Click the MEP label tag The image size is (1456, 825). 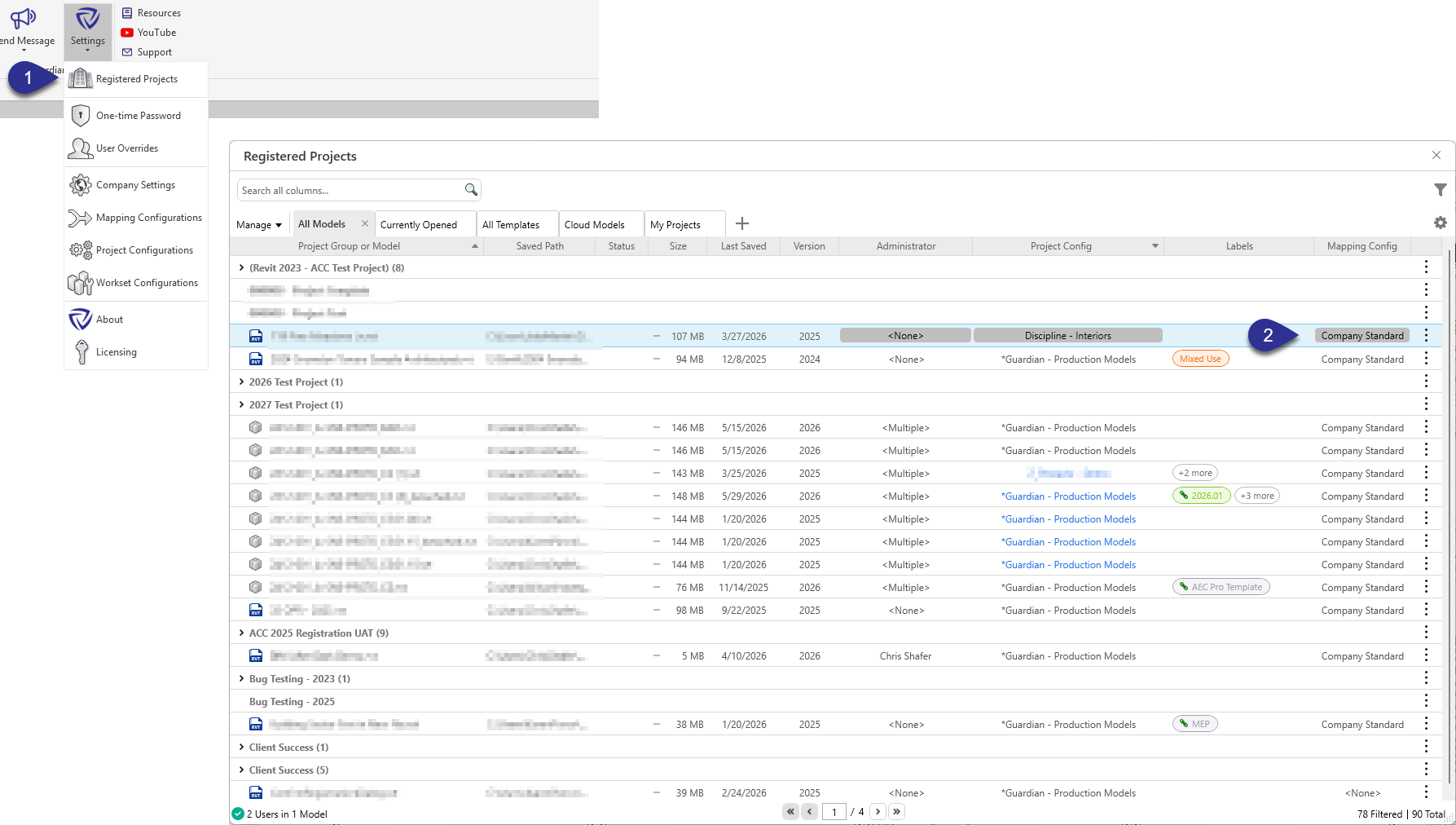[x=1194, y=724]
